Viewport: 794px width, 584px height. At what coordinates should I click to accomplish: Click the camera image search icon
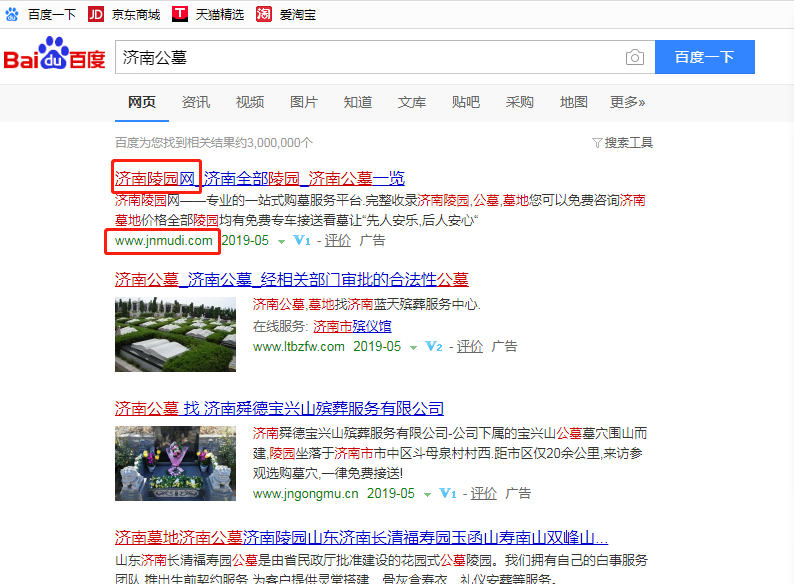pyautogui.click(x=634, y=57)
